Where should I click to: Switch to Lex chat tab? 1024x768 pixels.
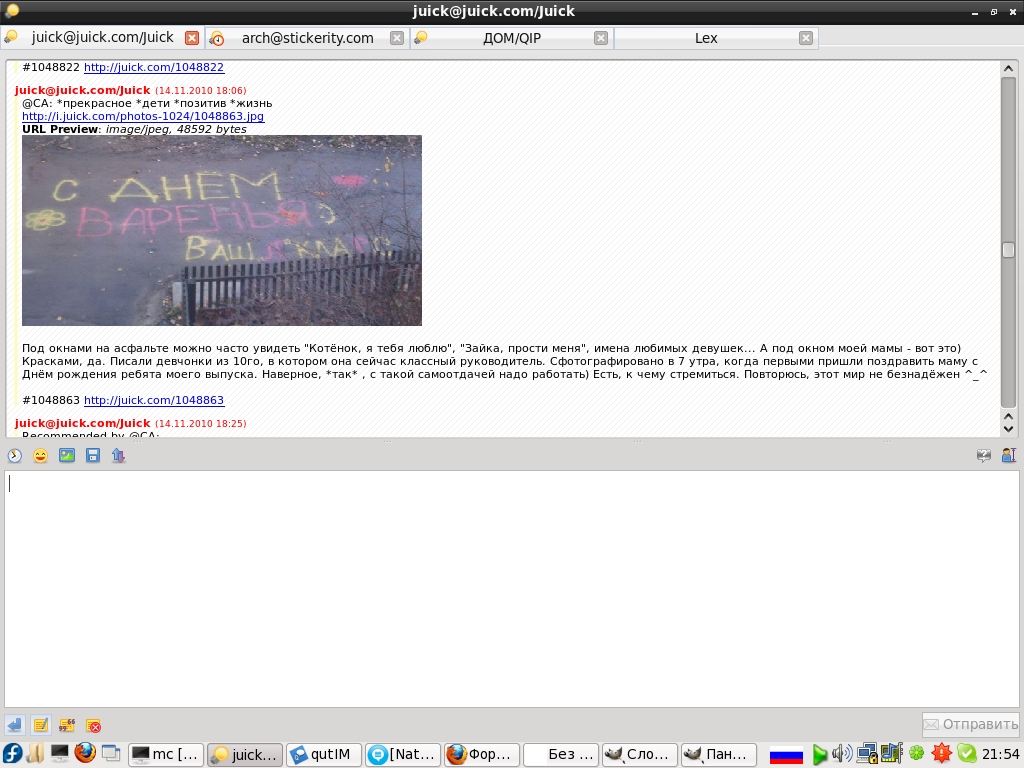coord(706,38)
